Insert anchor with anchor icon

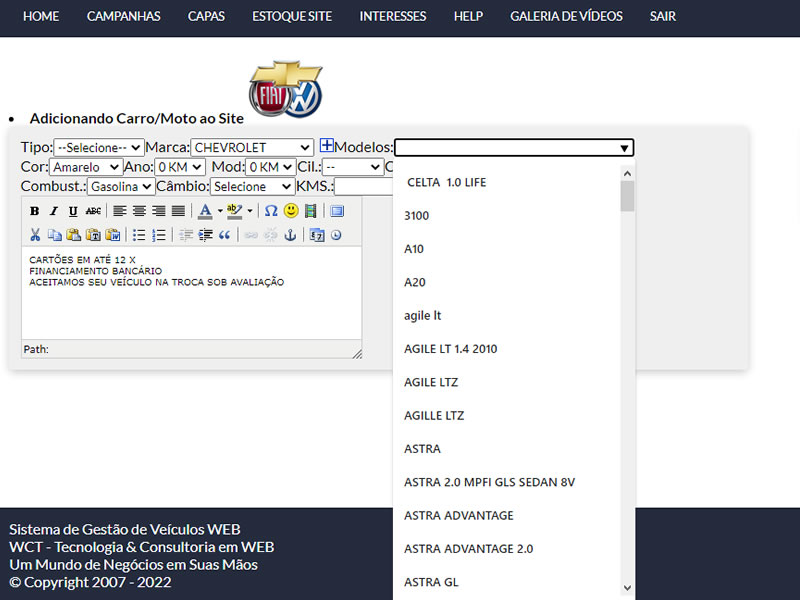(290, 235)
